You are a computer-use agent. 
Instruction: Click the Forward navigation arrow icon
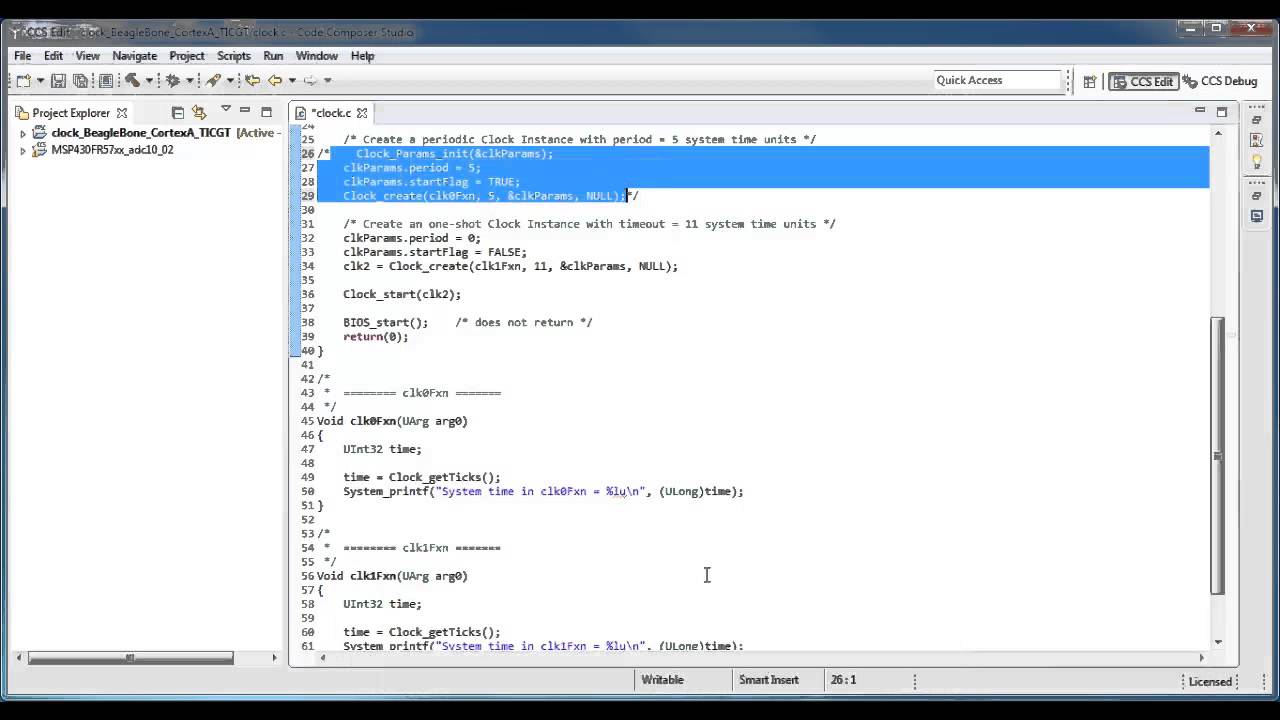[x=310, y=80]
